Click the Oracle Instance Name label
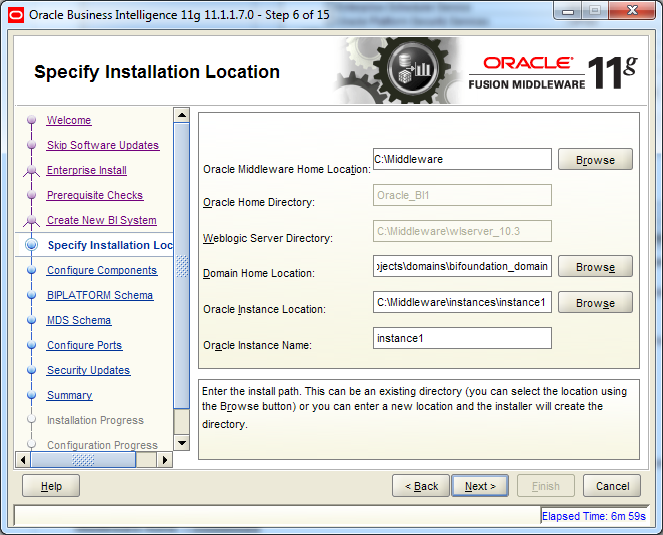Image resolution: width=663 pixels, height=535 pixels. [257, 345]
